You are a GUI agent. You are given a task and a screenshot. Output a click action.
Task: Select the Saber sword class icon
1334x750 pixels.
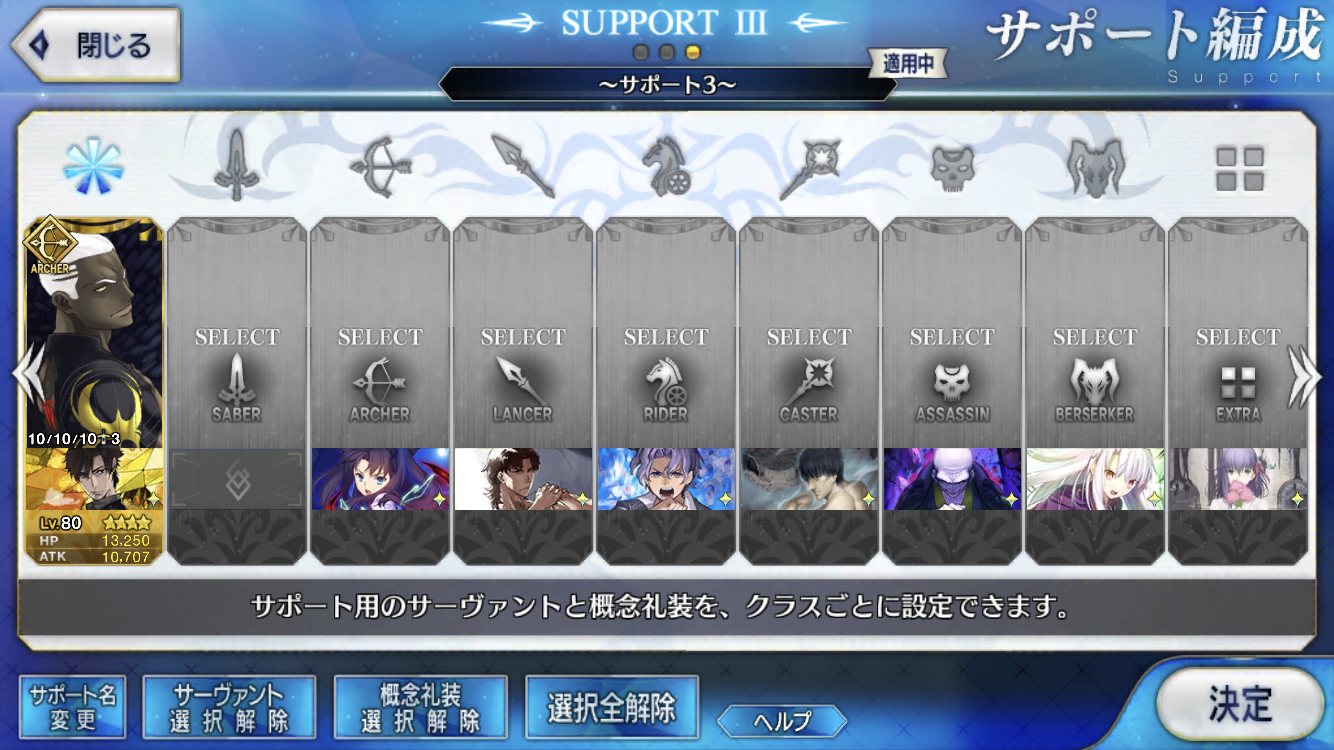point(236,167)
